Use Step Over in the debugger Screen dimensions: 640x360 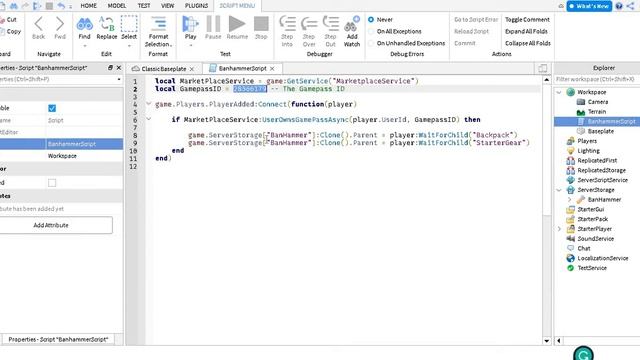309,31
